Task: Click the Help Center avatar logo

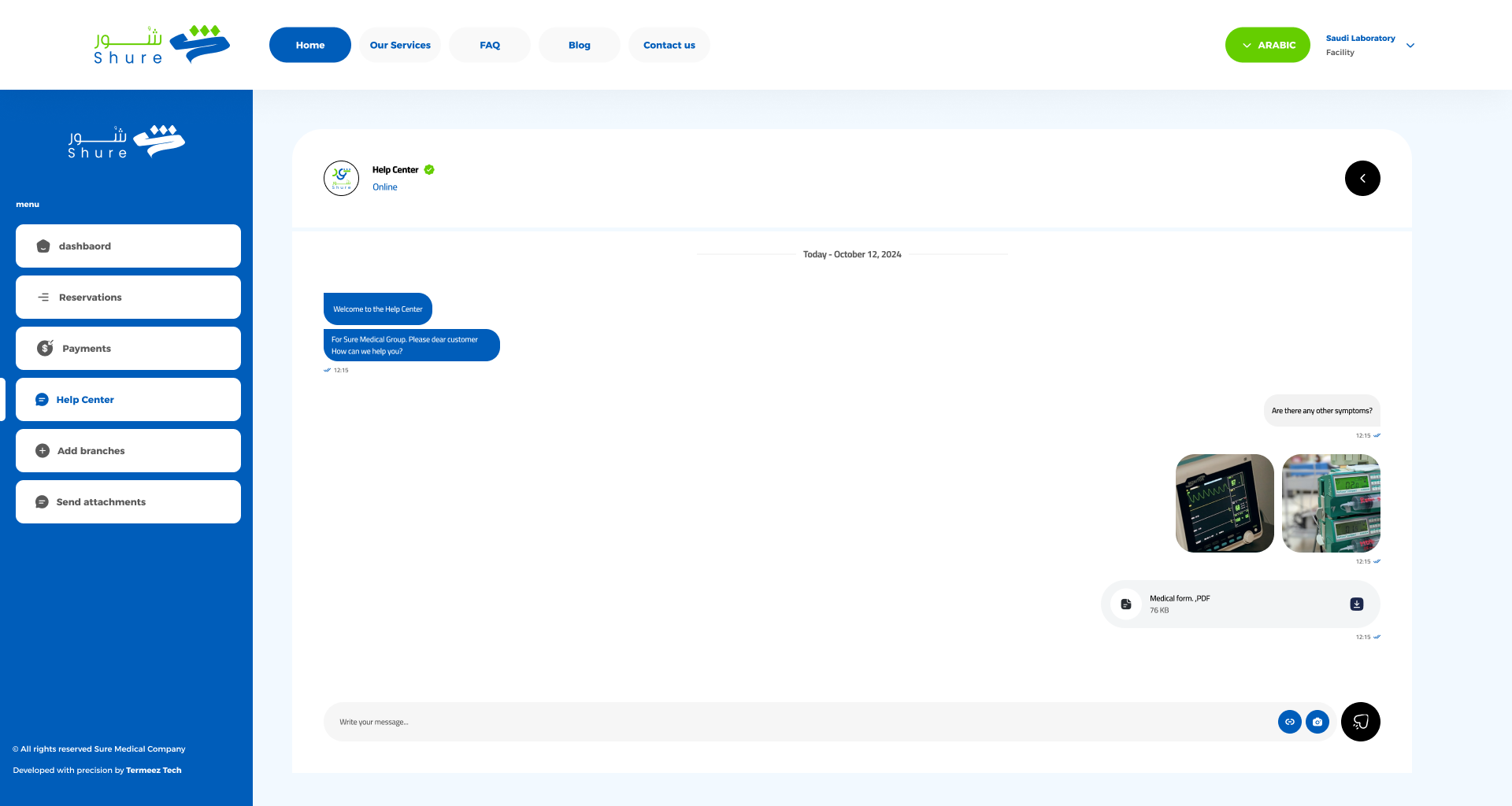Action: coord(342,179)
